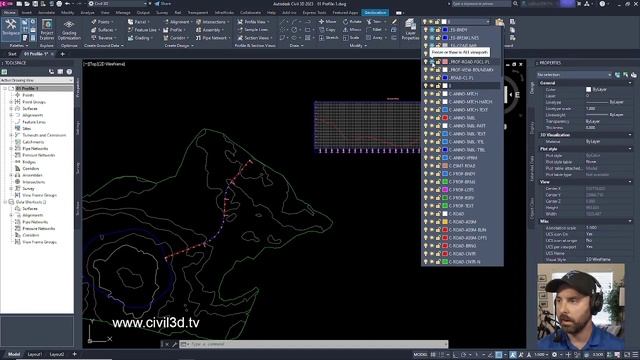Open Grading Optimization tool

point(69,30)
